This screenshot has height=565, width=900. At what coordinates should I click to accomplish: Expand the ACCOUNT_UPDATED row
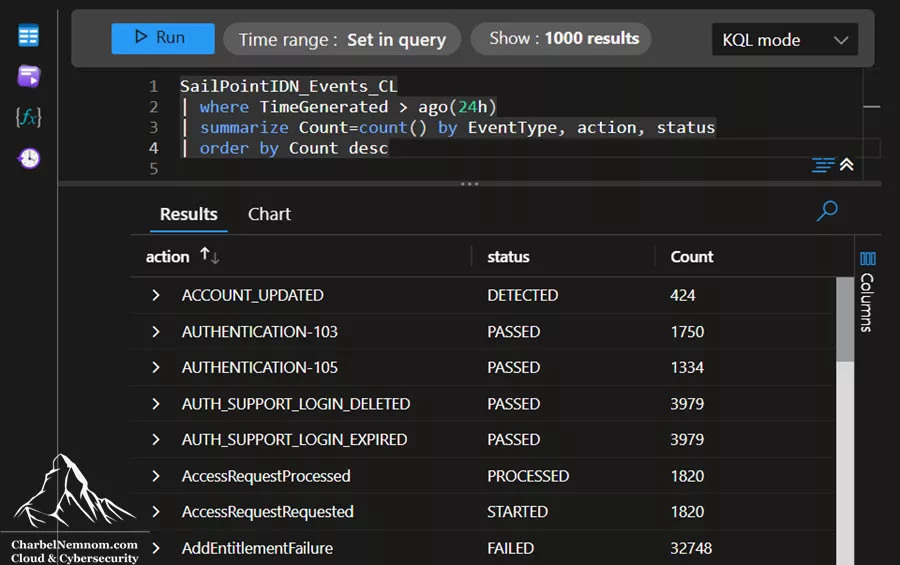(x=156, y=295)
